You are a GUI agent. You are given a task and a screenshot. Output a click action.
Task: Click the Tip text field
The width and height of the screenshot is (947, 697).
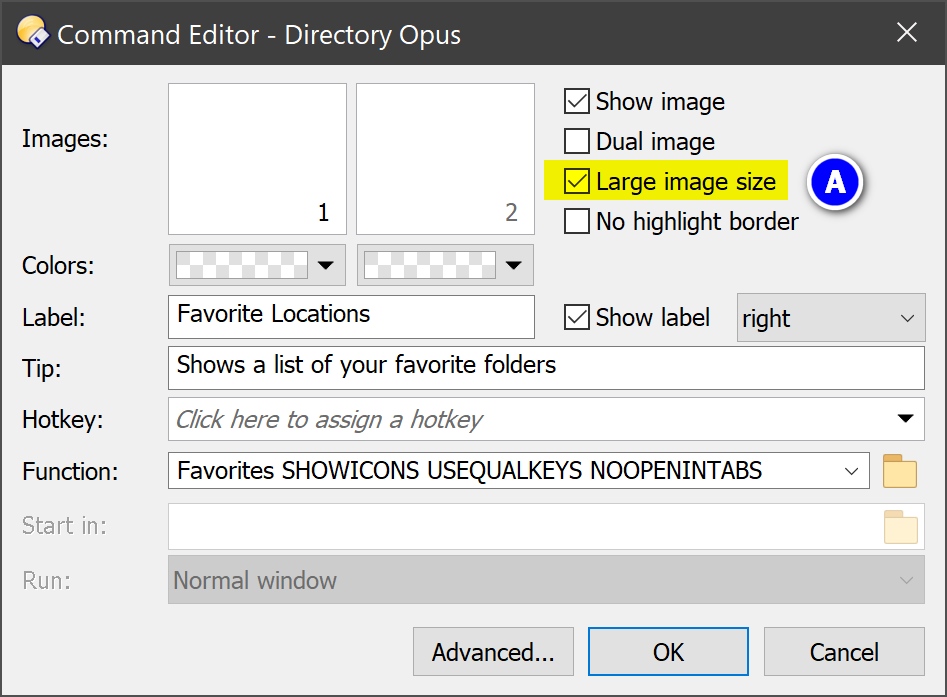(546, 368)
